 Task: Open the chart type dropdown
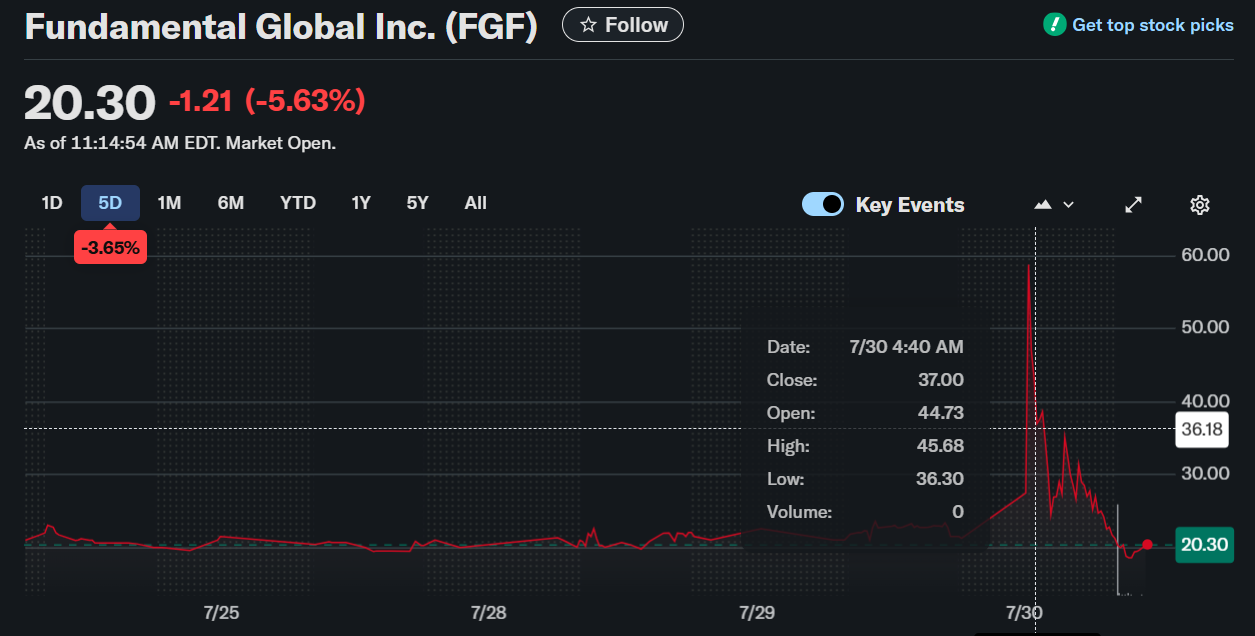(x=1054, y=204)
